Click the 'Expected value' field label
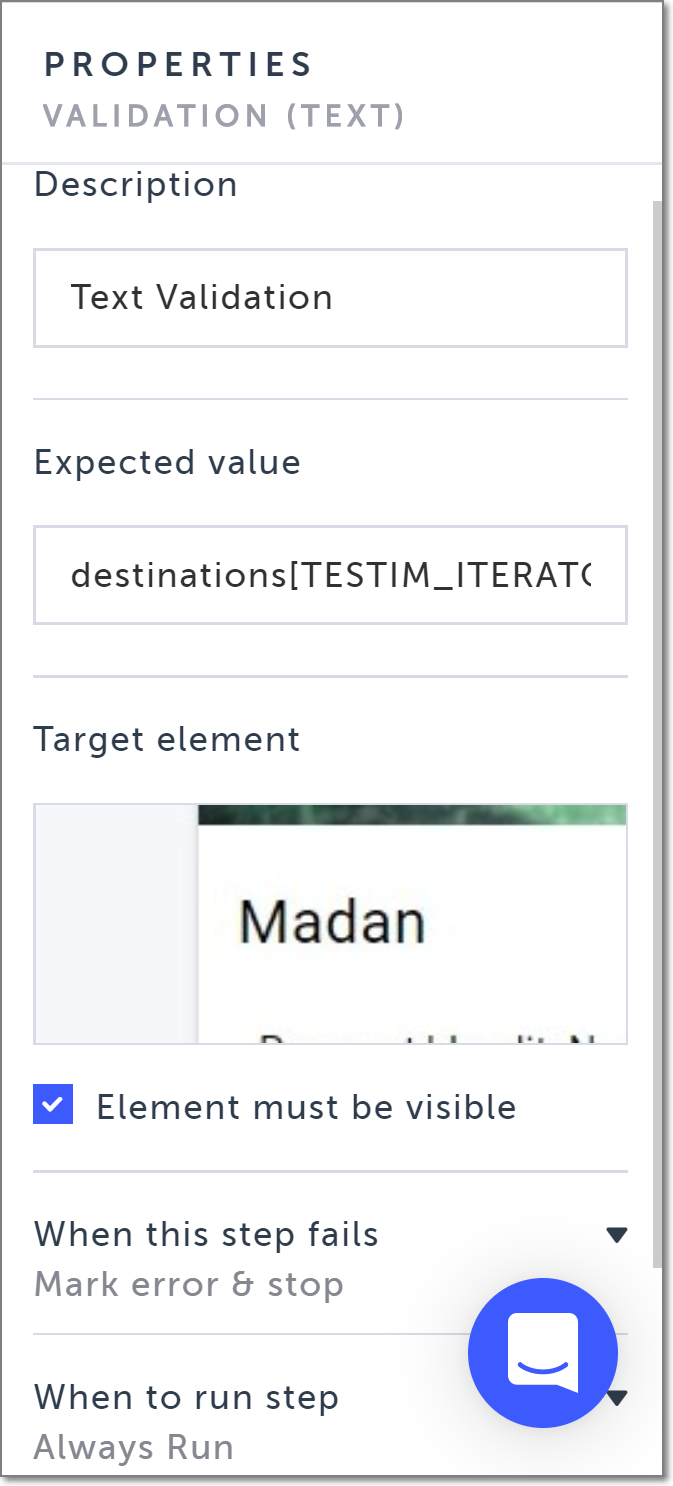The width and height of the screenshot is (673, 1486). coord(167,462)
